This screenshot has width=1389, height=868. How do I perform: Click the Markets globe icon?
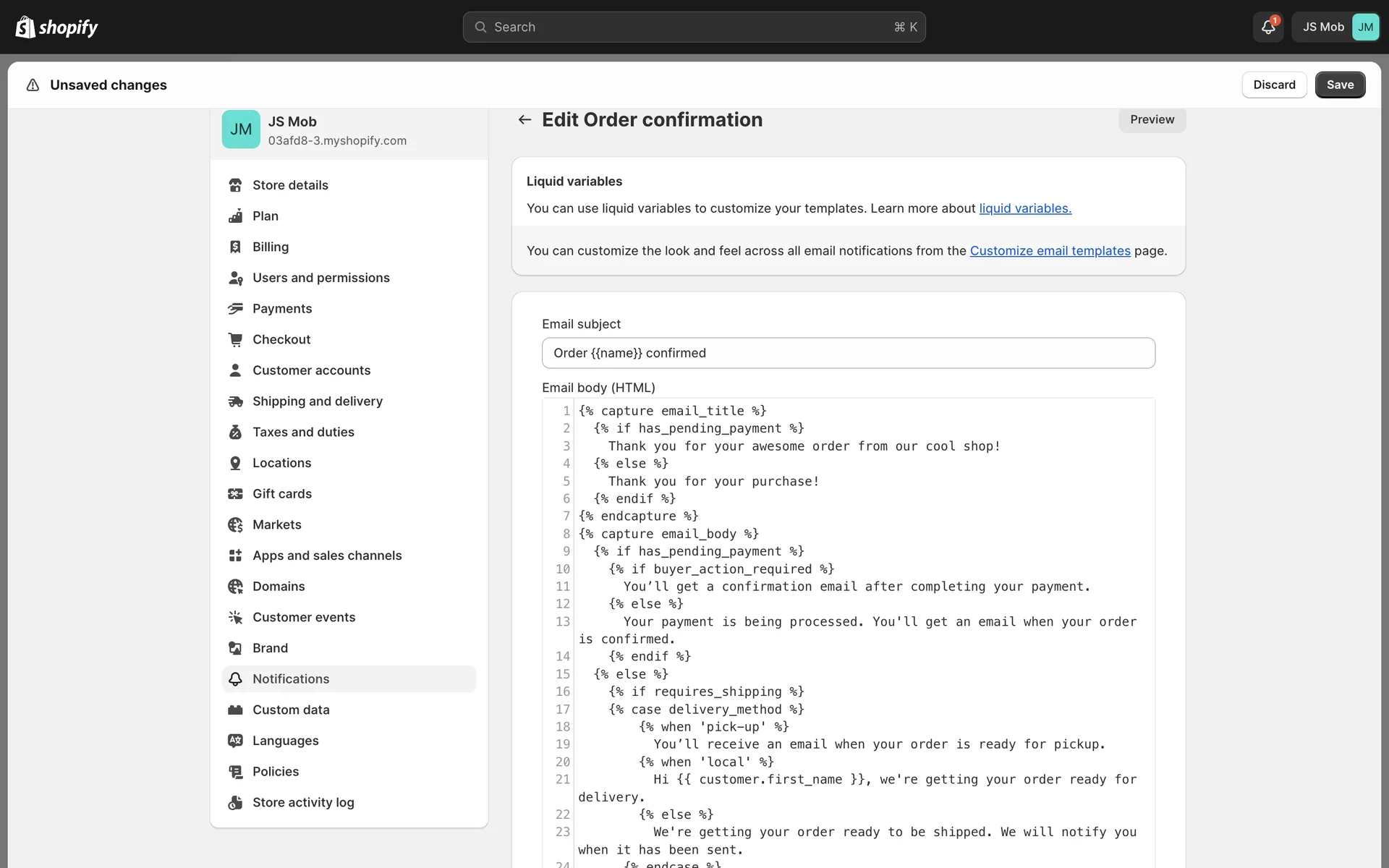click(235, 525)
